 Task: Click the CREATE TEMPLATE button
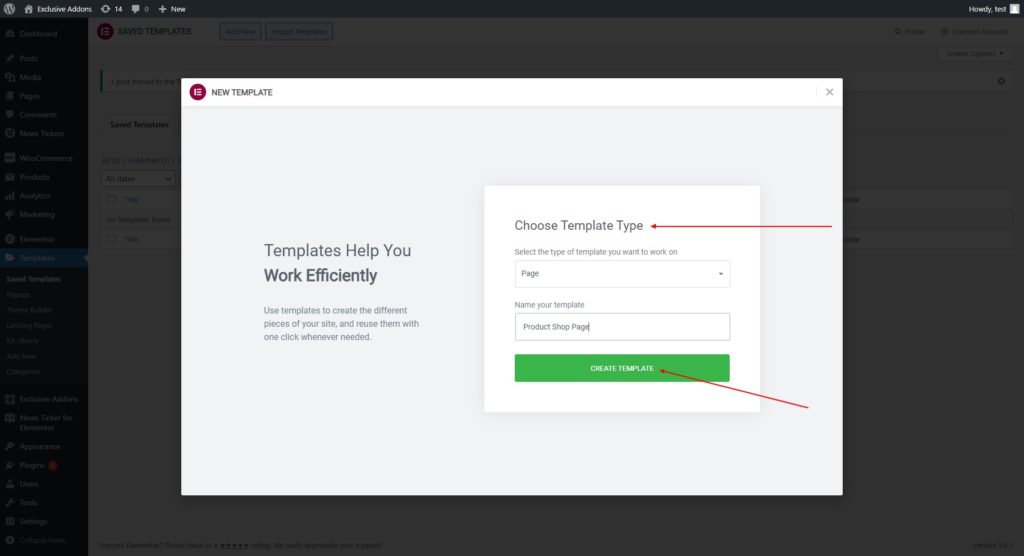coord(622,368)
